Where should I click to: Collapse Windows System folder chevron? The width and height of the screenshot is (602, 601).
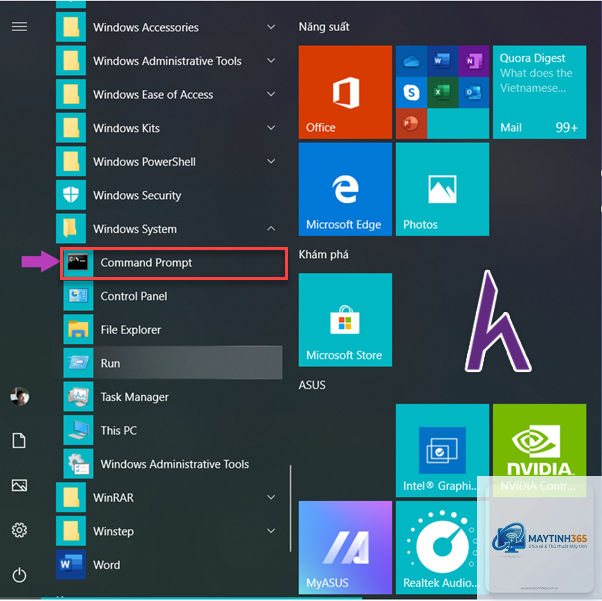point(271,228)
